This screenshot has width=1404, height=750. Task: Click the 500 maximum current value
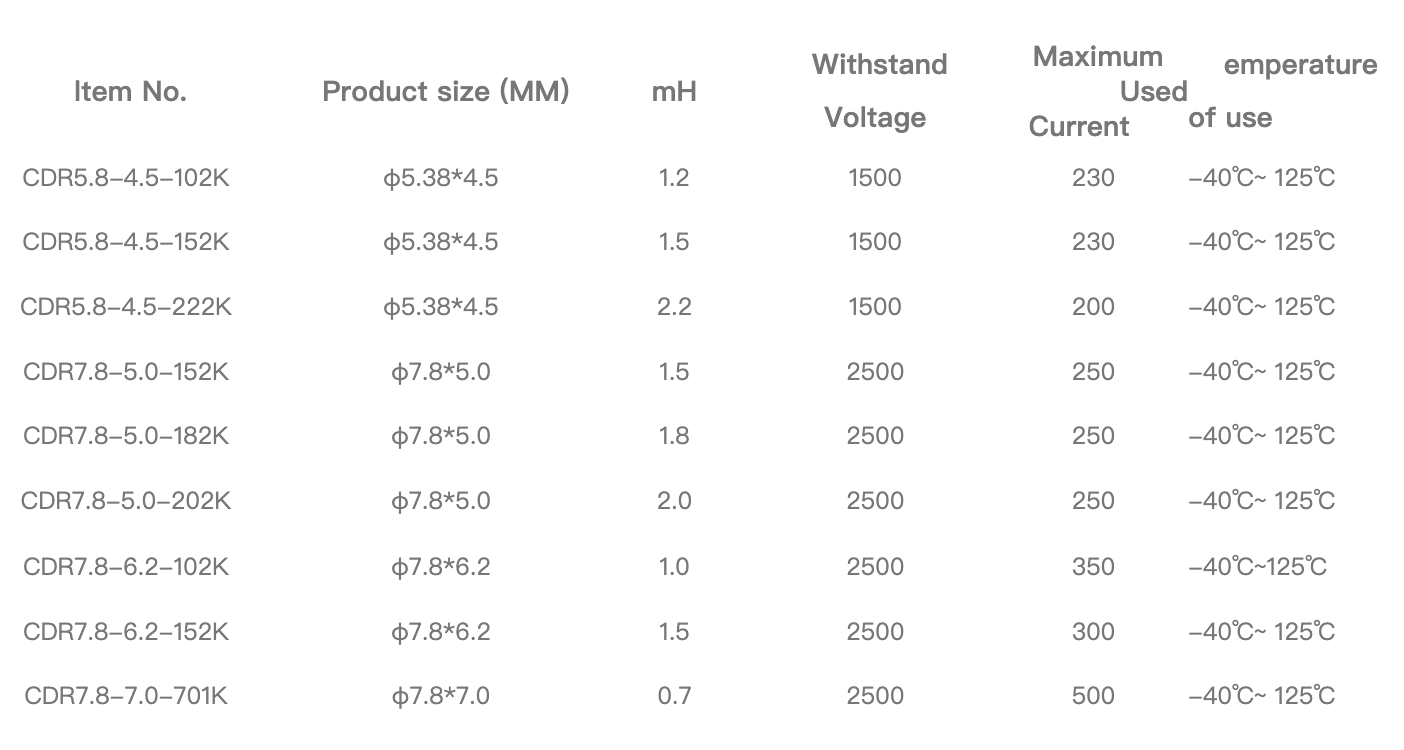coord(1093,696)
